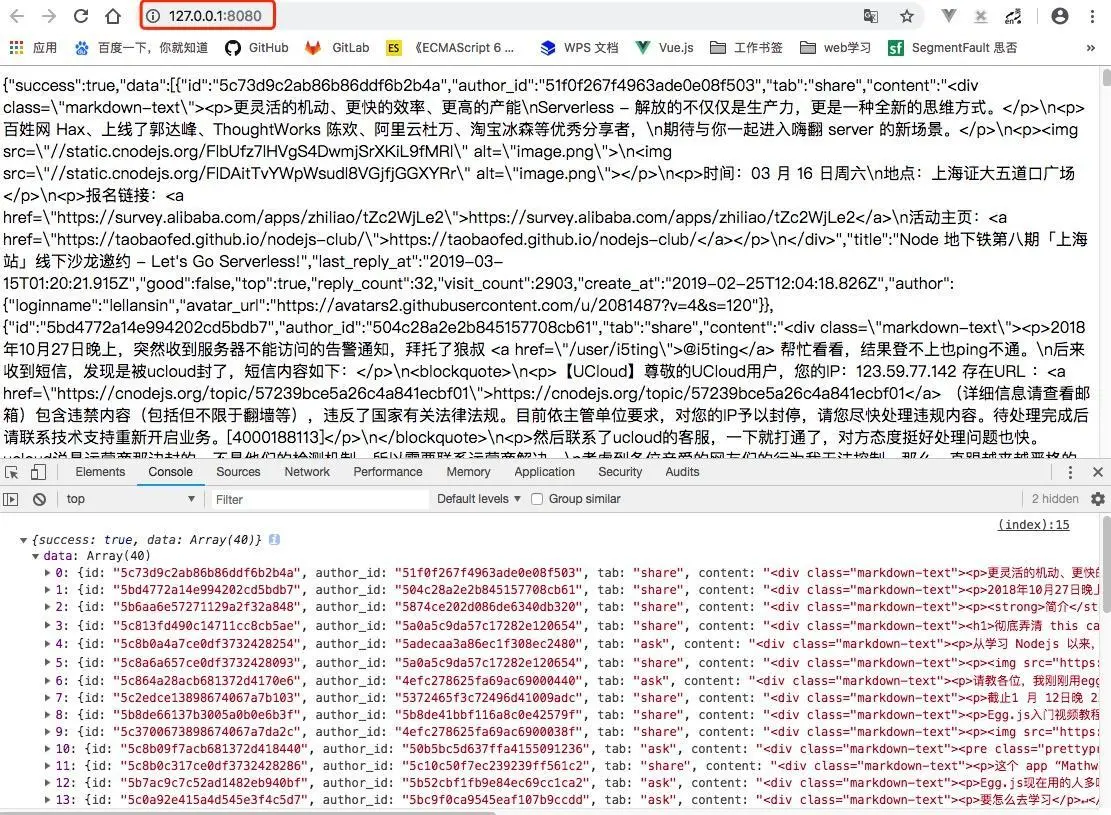Click the page vertical scrollbar
This screenshot has width=1111, height=815.
coord(1106,77)
